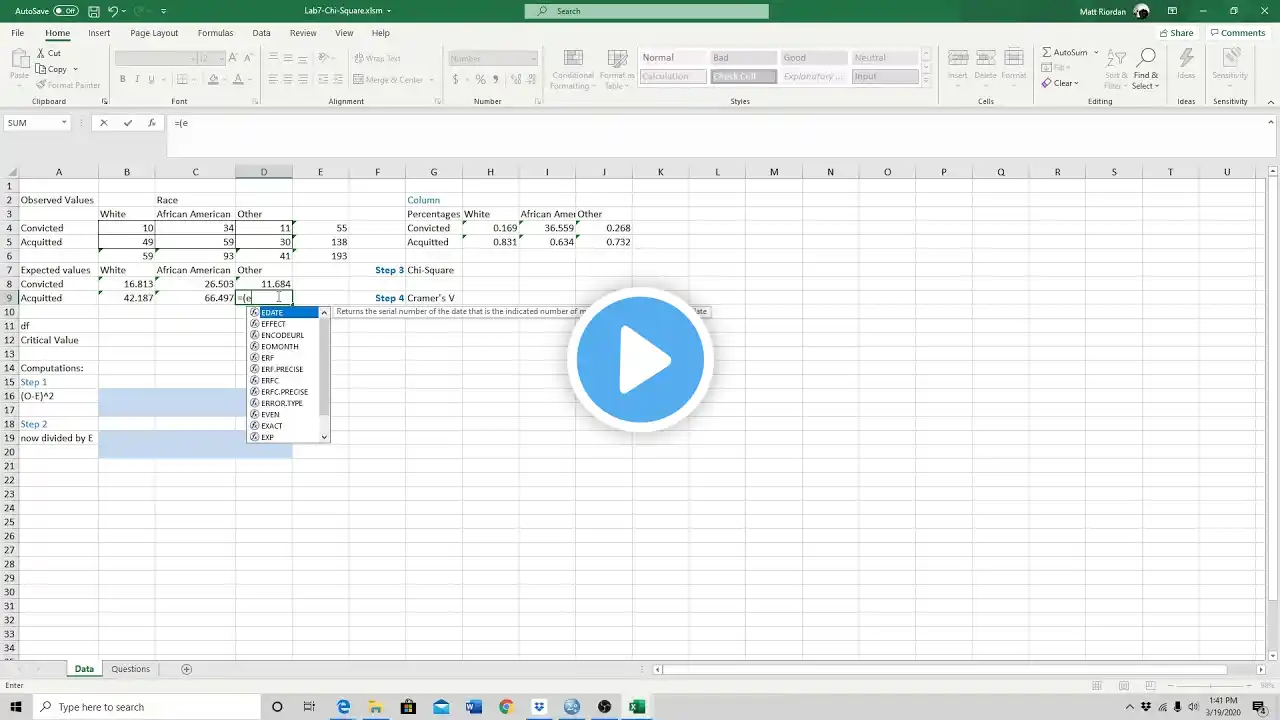Click the Sensitivity icon
This screenshot has width=1280, height=720.
[x=1230, y=64]
